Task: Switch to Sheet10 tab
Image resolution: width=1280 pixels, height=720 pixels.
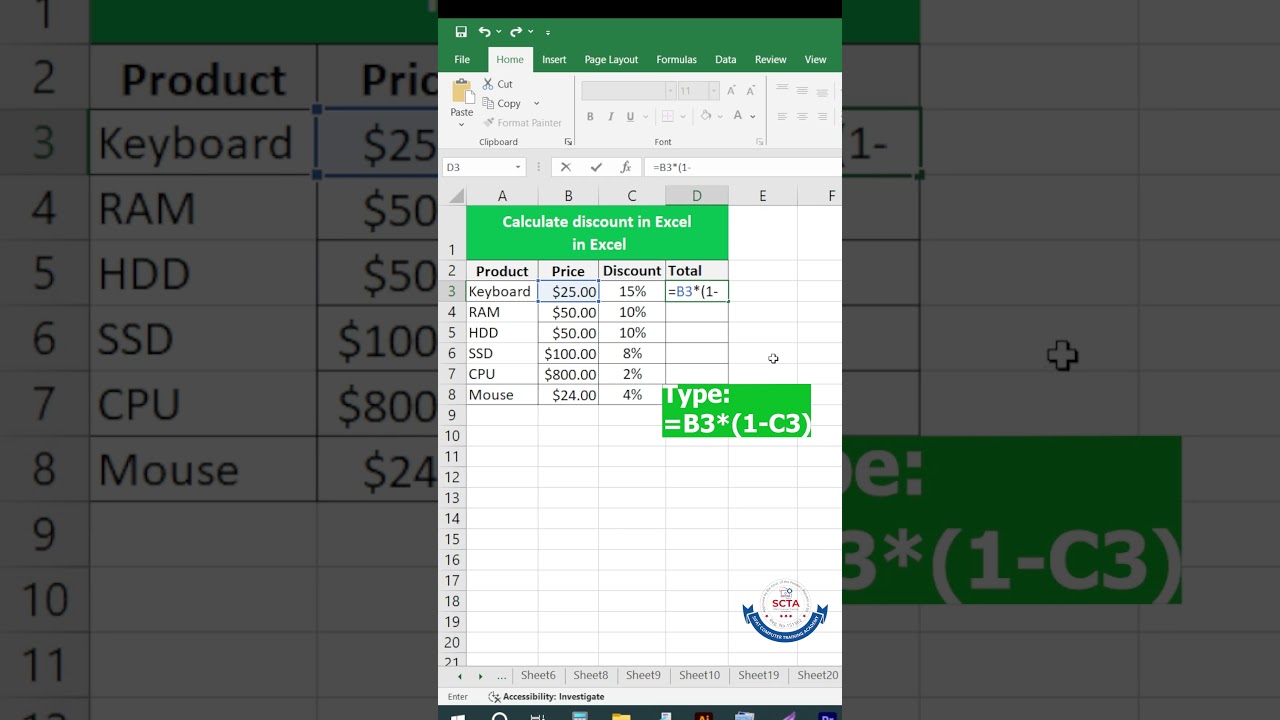Action: pyautogui.click(x=700, y=675)
